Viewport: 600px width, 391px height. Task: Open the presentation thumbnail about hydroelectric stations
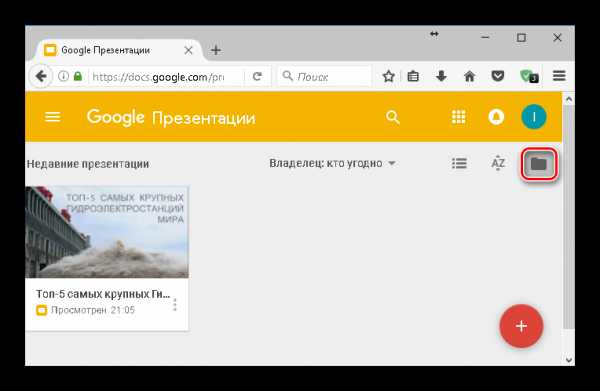[107, 232]
